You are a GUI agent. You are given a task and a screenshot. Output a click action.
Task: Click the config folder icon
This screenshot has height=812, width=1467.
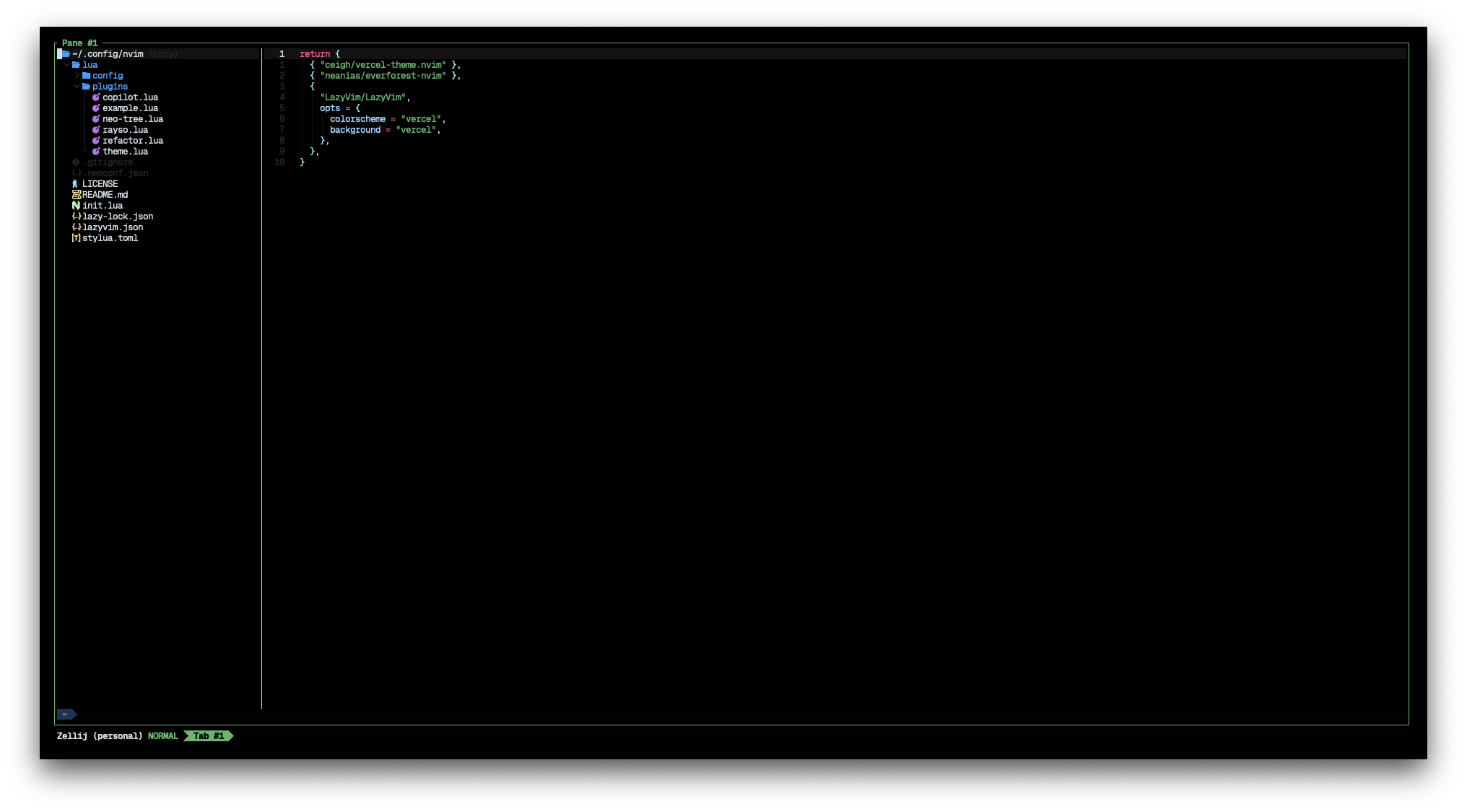coord(86,76)
